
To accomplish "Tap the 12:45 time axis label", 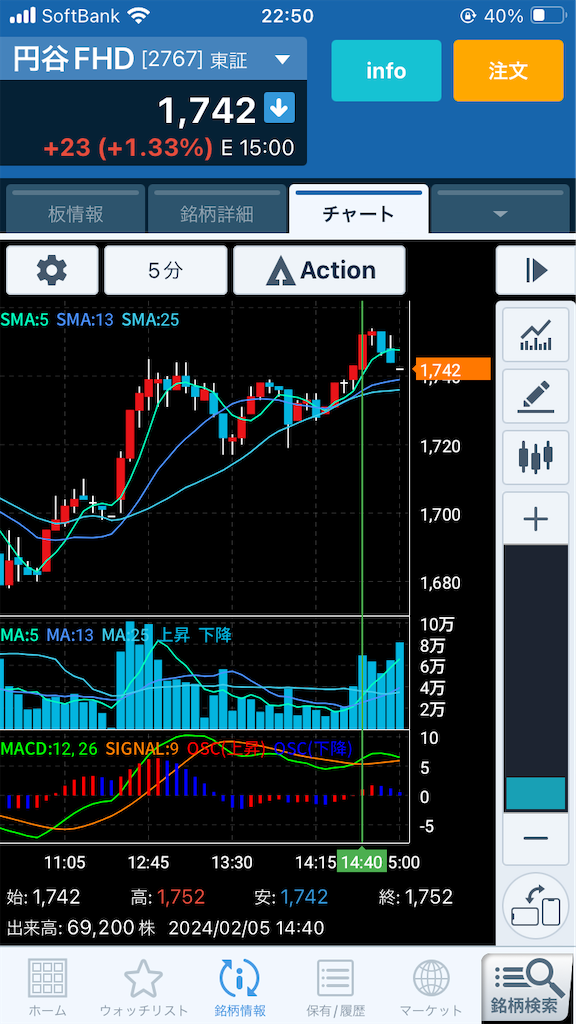I will coord(148,862).
